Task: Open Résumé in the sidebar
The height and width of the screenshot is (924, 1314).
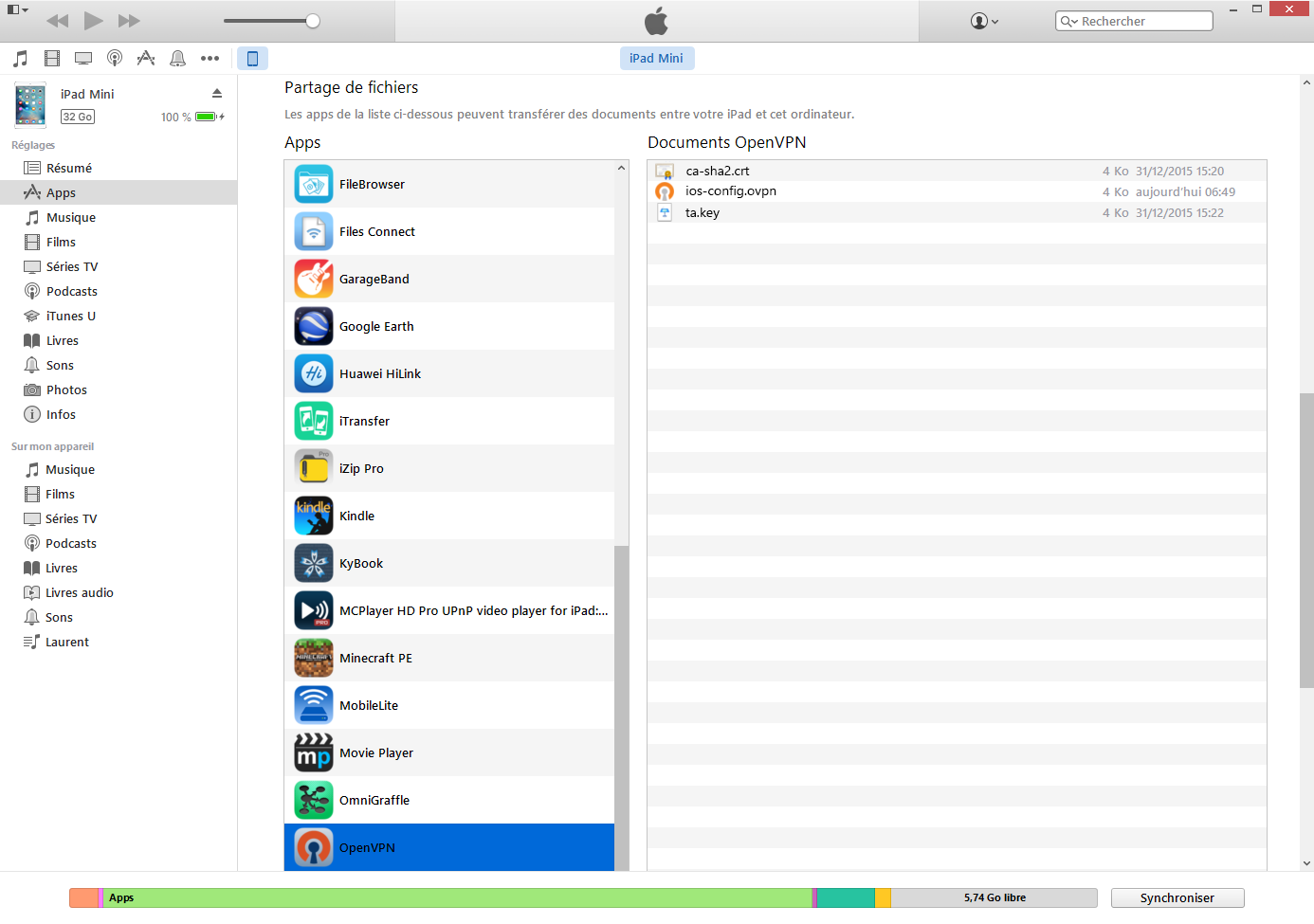Action: click(69, 168)
